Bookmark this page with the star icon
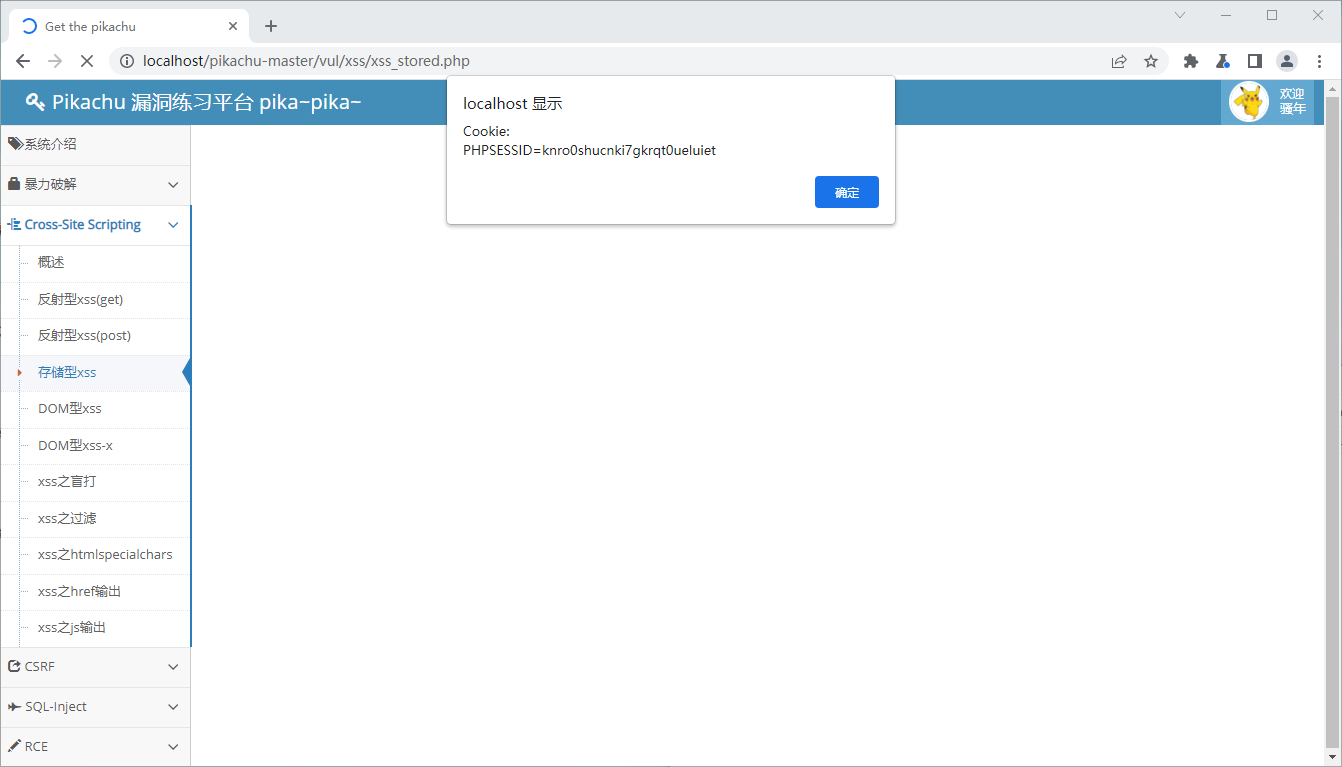 [1151, 61]
